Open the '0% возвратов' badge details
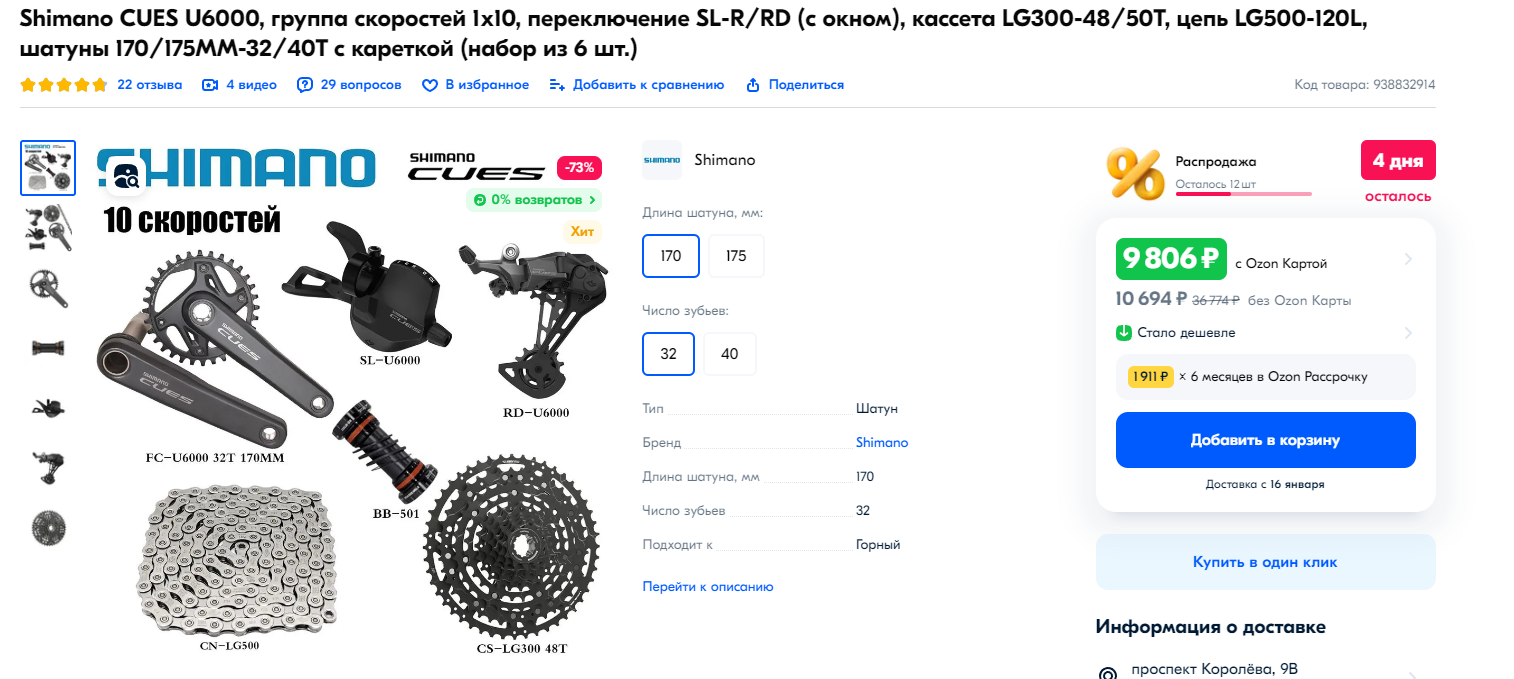This screenshot has height=679, width=1514. 534,199
